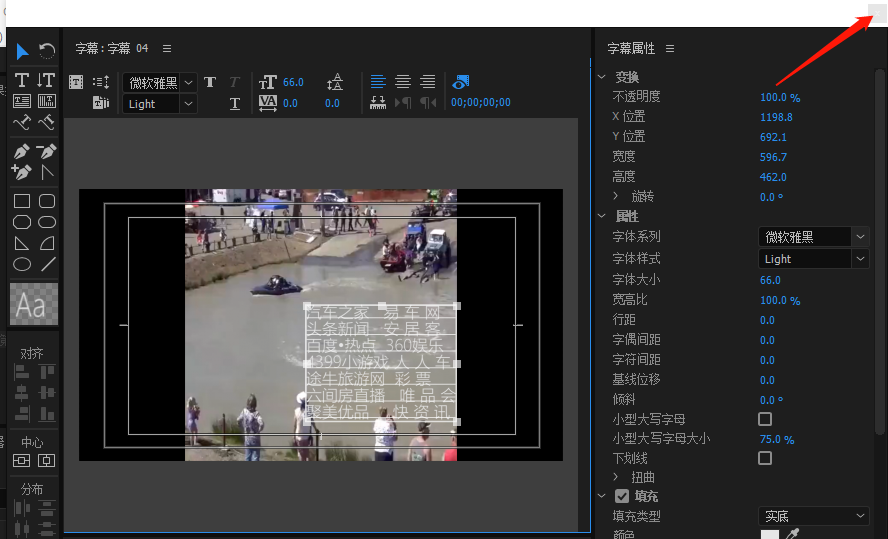Uncheck the 填充 fill checkbox

[622, 496]
